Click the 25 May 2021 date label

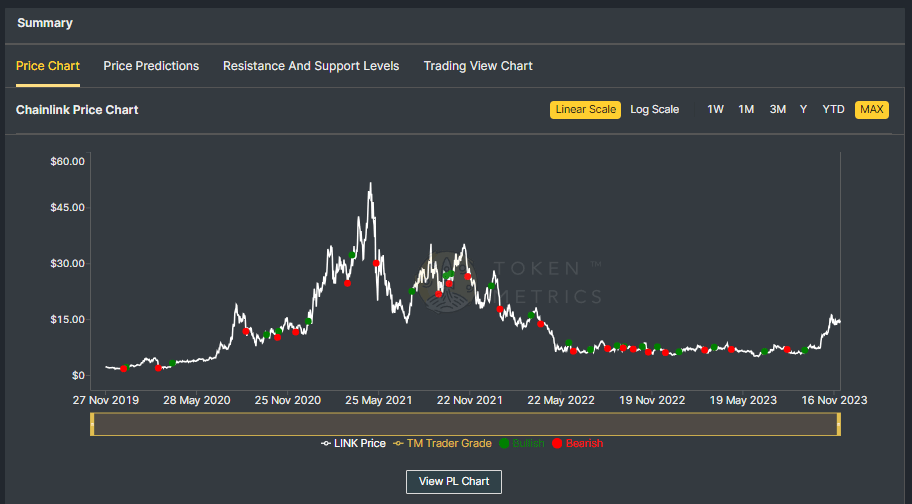click(x=379, y=400)
